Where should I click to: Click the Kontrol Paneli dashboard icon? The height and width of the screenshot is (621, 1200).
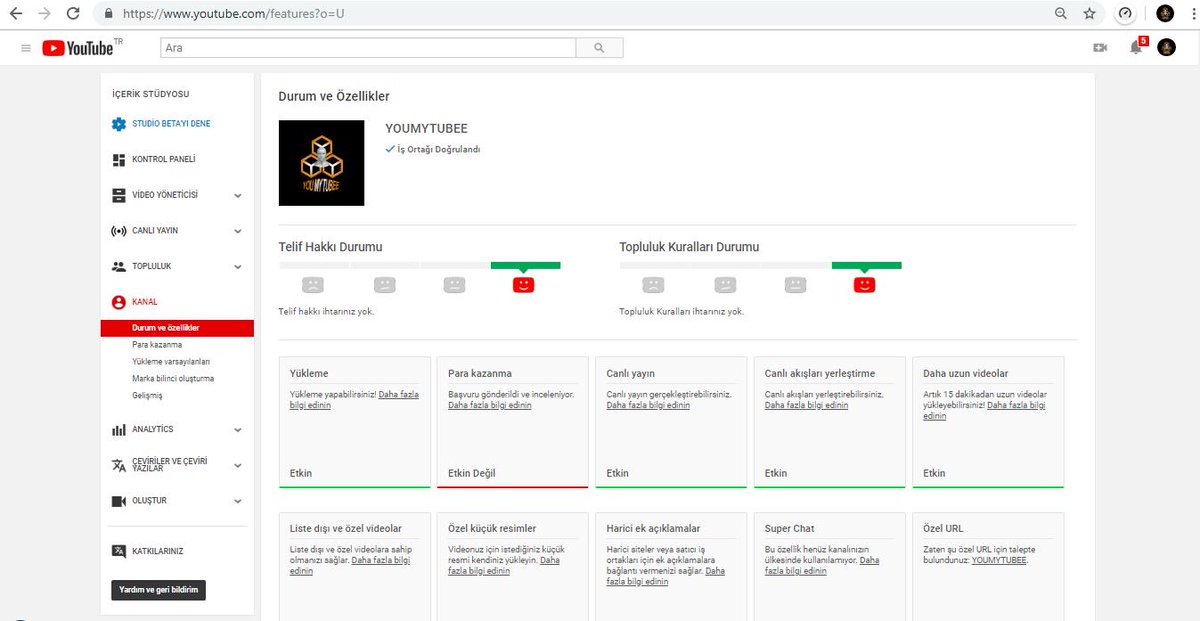tap(119, 159)
